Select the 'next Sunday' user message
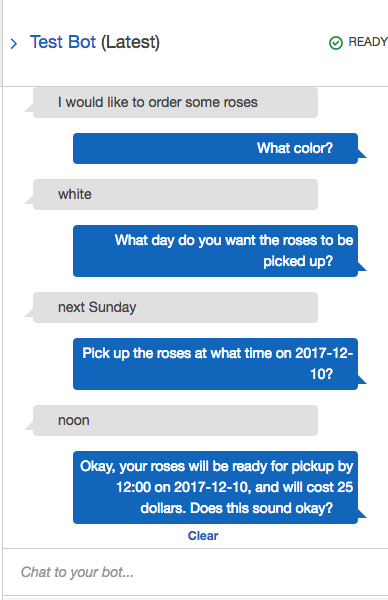The height and width of the screenshot is (600, 388). 175,307
